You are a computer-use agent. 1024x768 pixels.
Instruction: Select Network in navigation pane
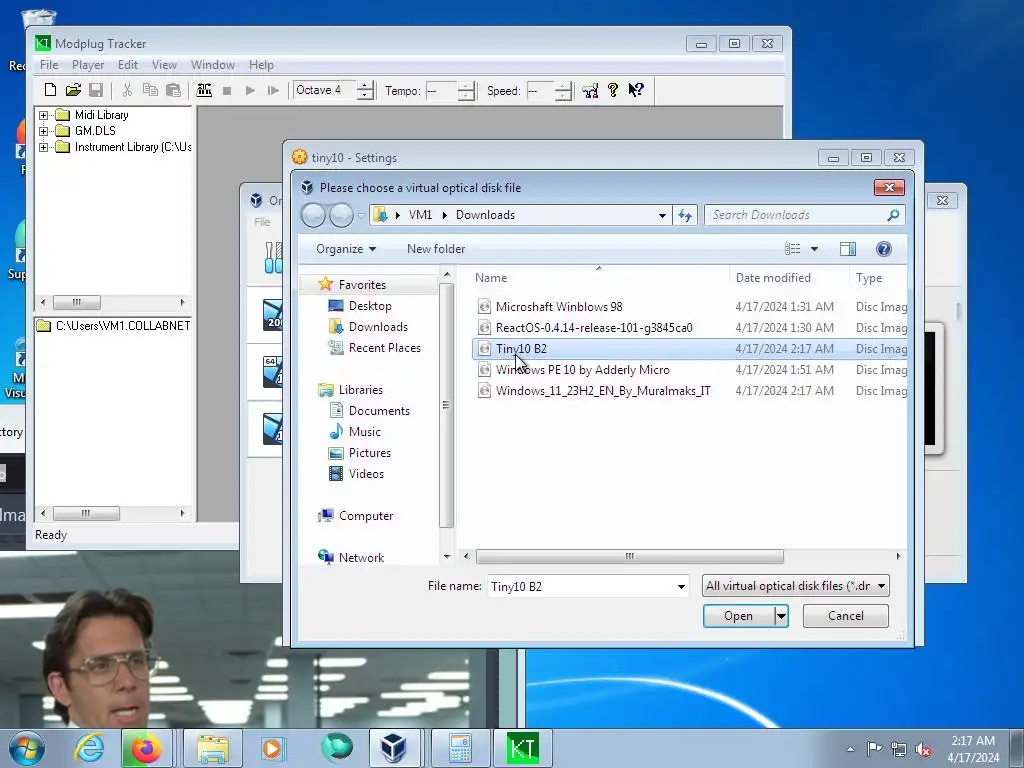(x=361, y=558)
